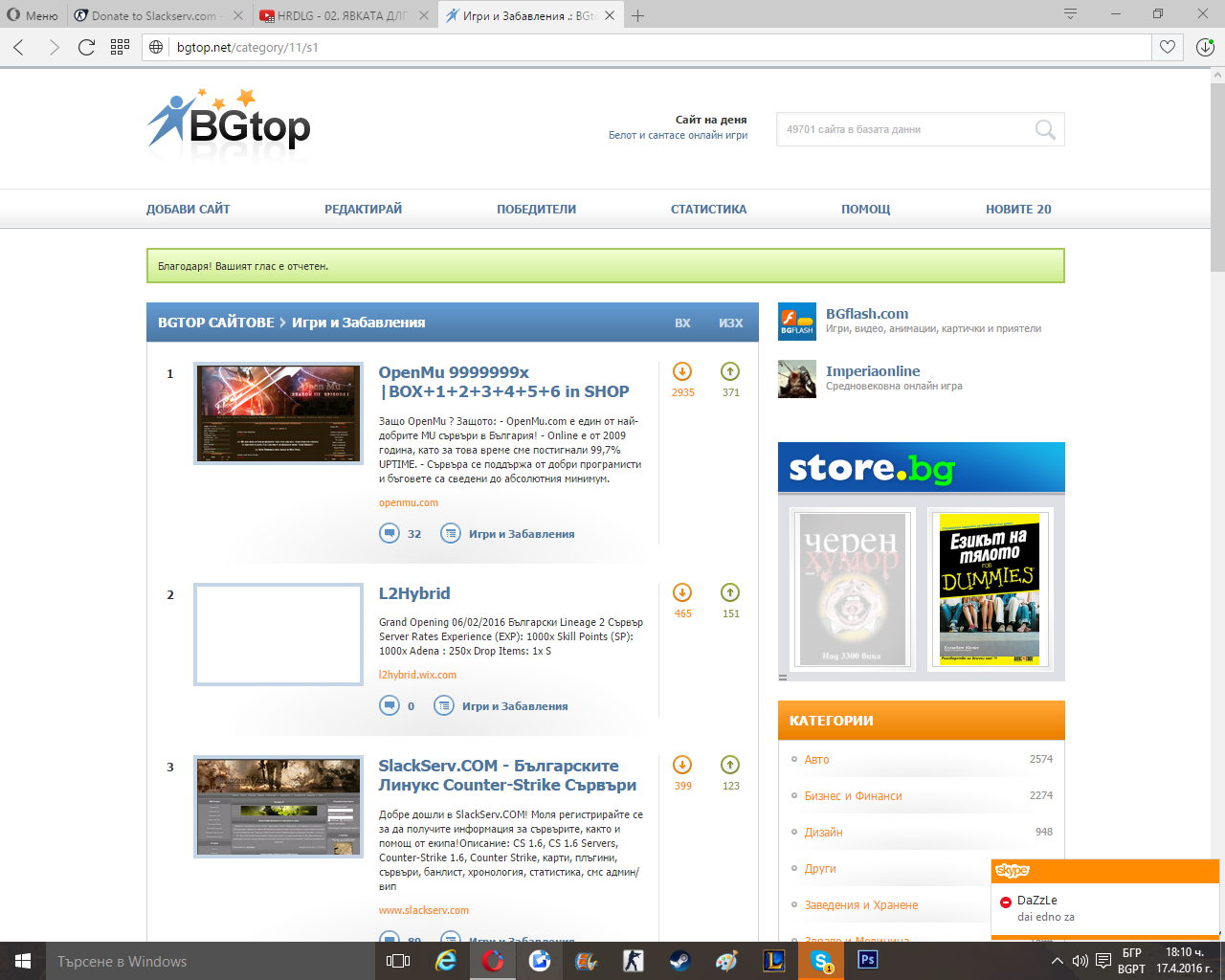Viewport: 1225px width, 980px height.
Task: Open Заведения и Хранене category
Action: coord(861,904)
